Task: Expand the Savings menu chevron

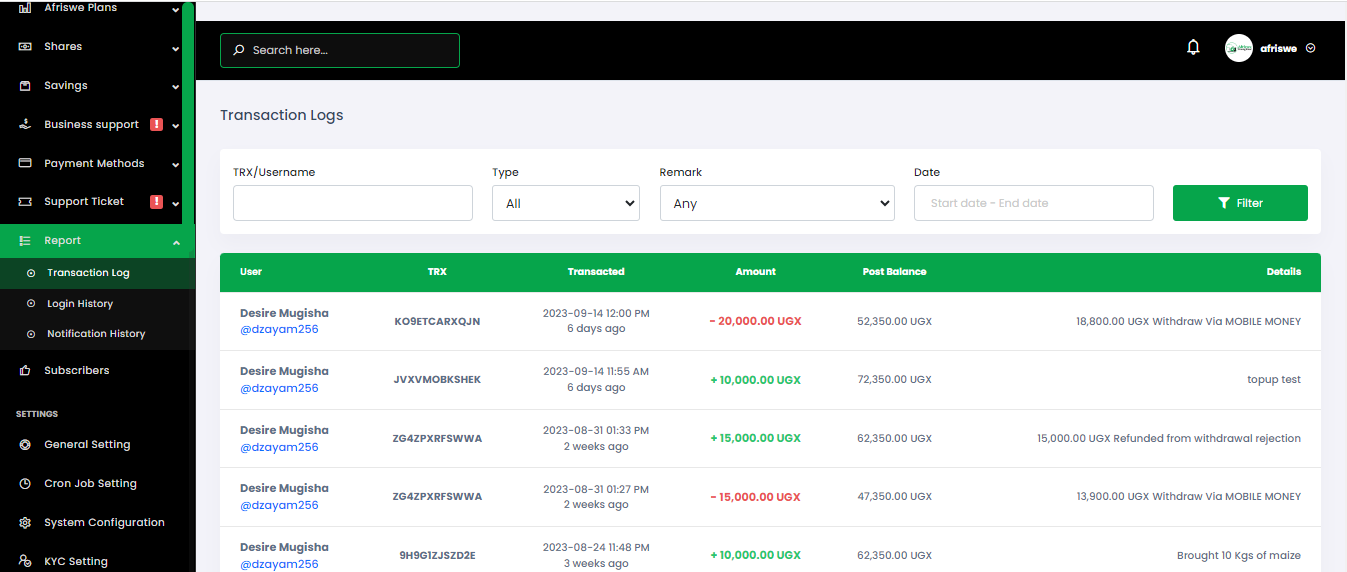Action: pyautogui.click(x=176, y=87)
